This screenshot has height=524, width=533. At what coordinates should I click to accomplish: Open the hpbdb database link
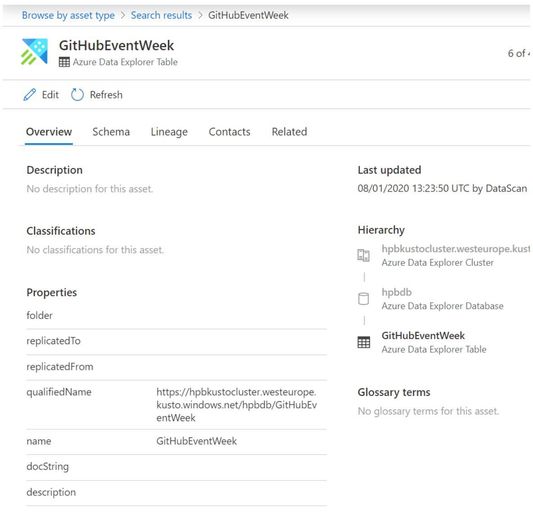(396, 292)
